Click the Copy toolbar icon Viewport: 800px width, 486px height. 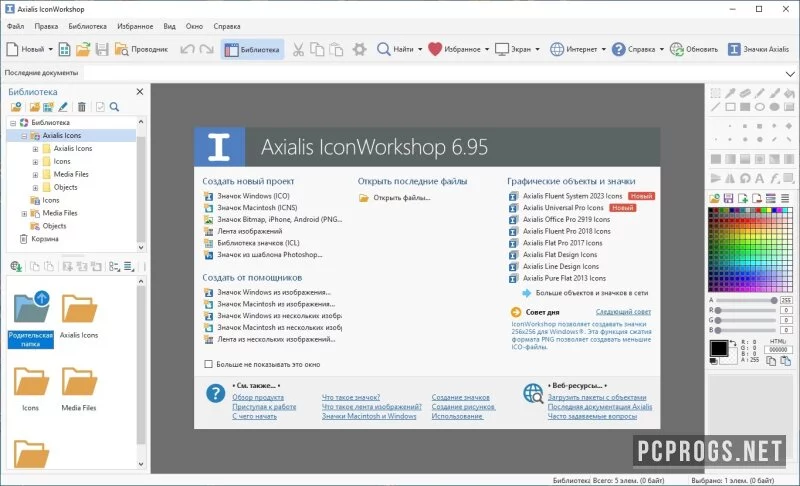coord(317,49)
